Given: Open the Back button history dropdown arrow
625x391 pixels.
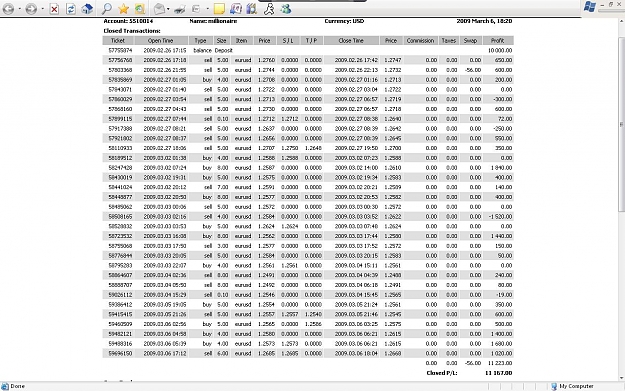Looking at the screenshot, I should click(x=19, y=9).
